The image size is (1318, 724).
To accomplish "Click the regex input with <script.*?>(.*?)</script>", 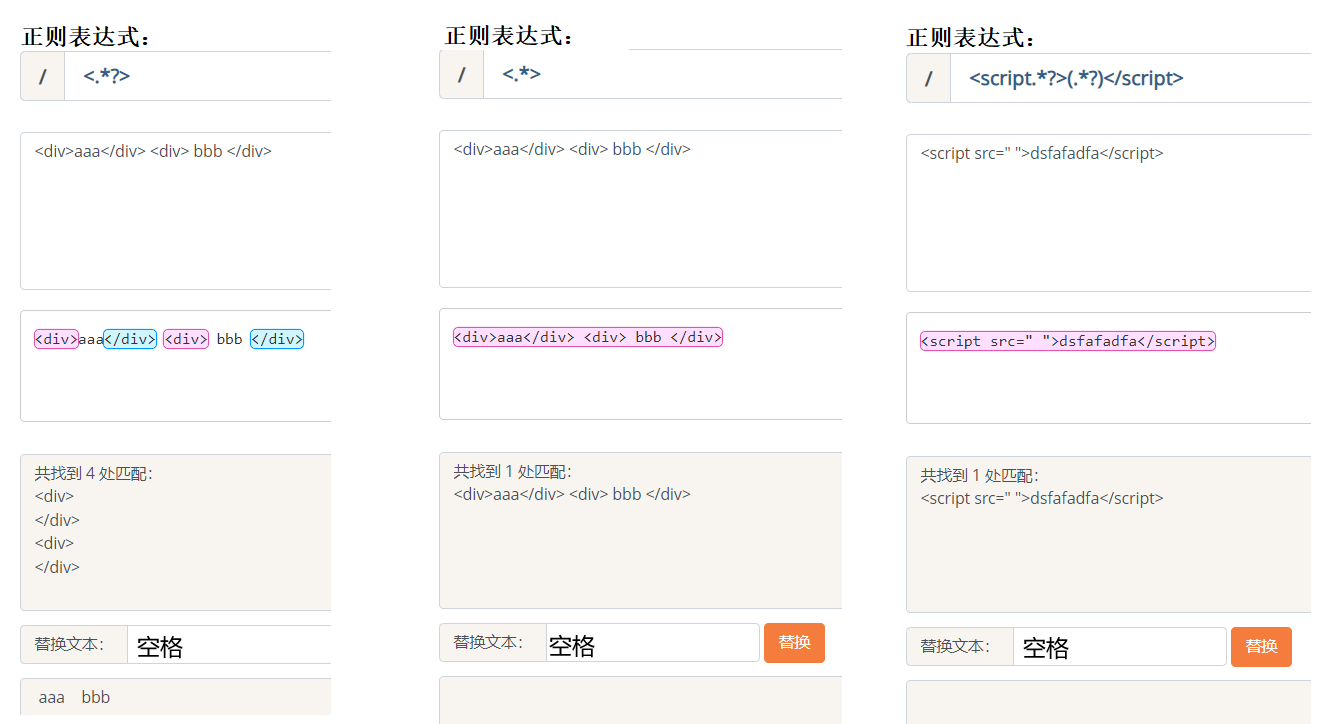I will point(1130,78).
